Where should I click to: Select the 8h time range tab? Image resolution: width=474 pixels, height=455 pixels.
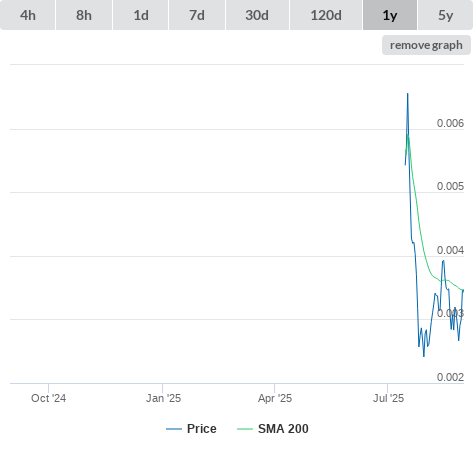click(x=84, y=15)
